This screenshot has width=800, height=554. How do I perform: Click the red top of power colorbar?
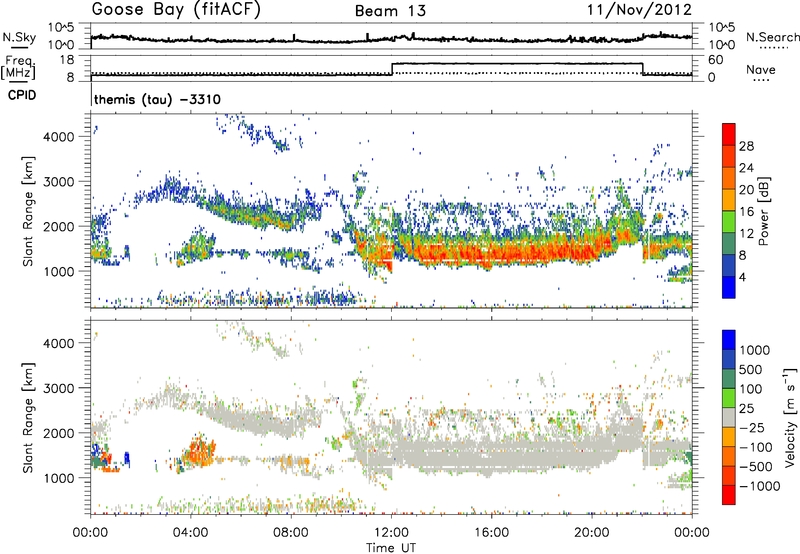click(x=729, y=134)
